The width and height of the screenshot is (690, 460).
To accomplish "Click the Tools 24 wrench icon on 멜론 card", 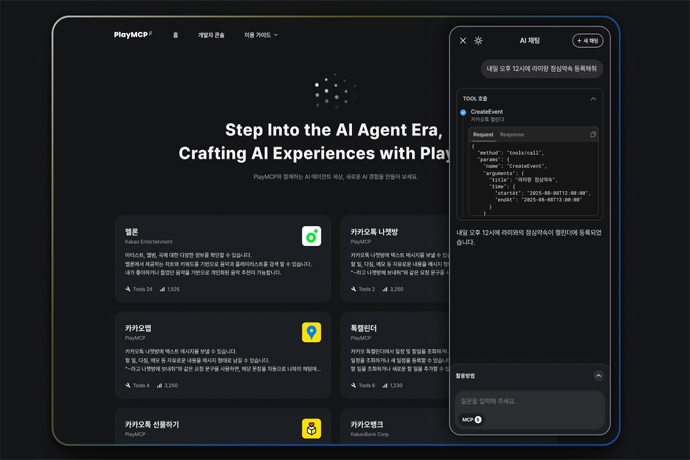I will click(x=128, y=289).
